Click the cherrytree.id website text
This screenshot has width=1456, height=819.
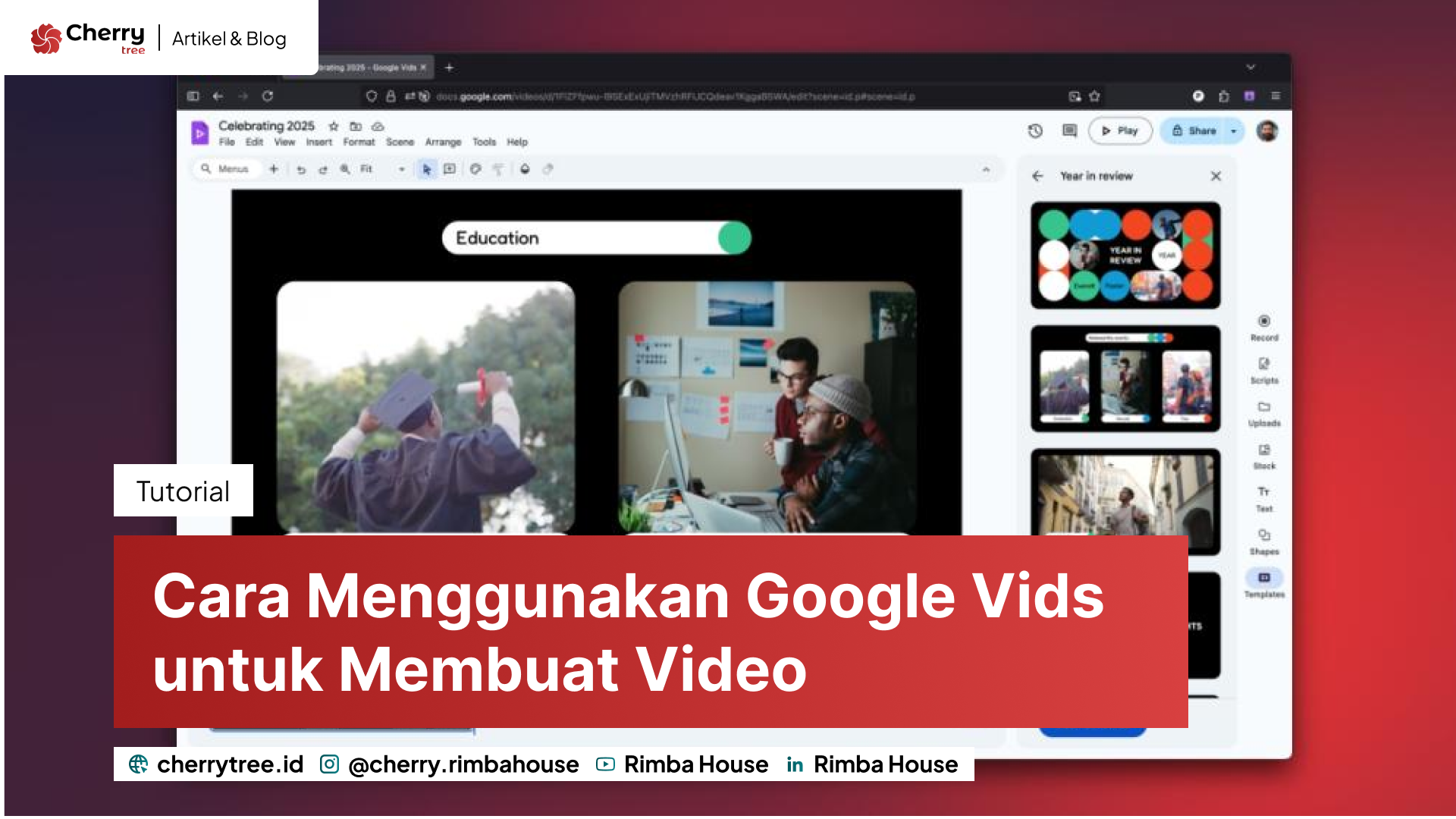point(230,764)
